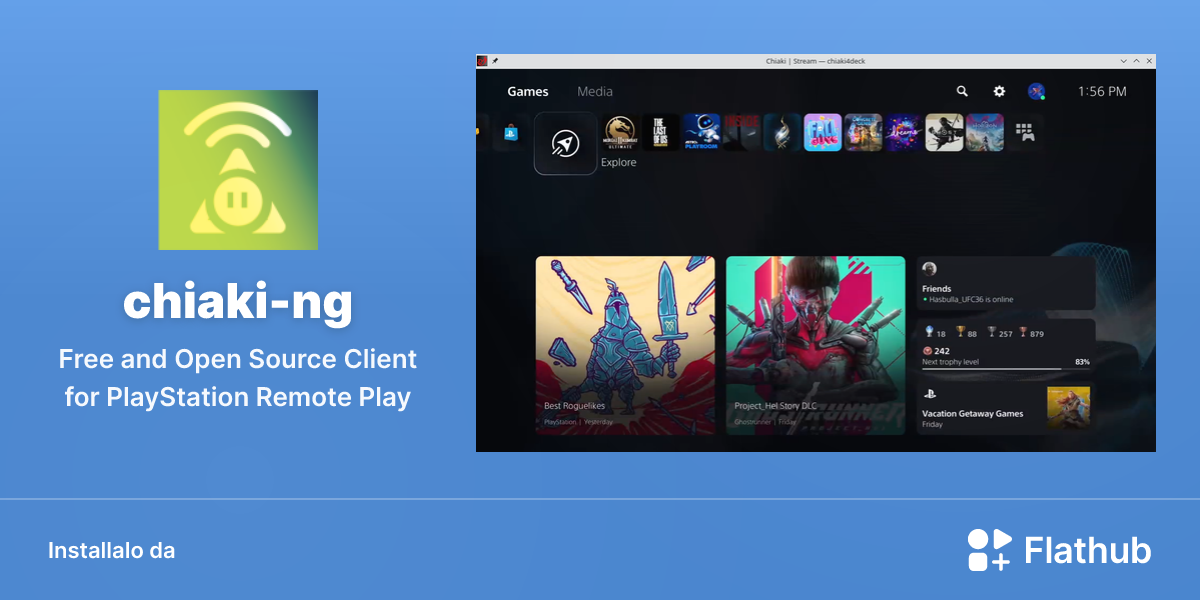Click the user profile avatar icon
This screenshot has width=1200, height=600.
click(x=1036, y=91)
